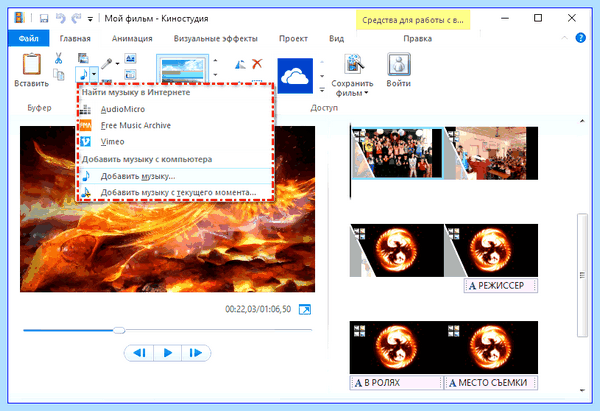Click the Title text icon in ribbon
Viewport: 600px width, 411px height.
click(x=130, y=58)
